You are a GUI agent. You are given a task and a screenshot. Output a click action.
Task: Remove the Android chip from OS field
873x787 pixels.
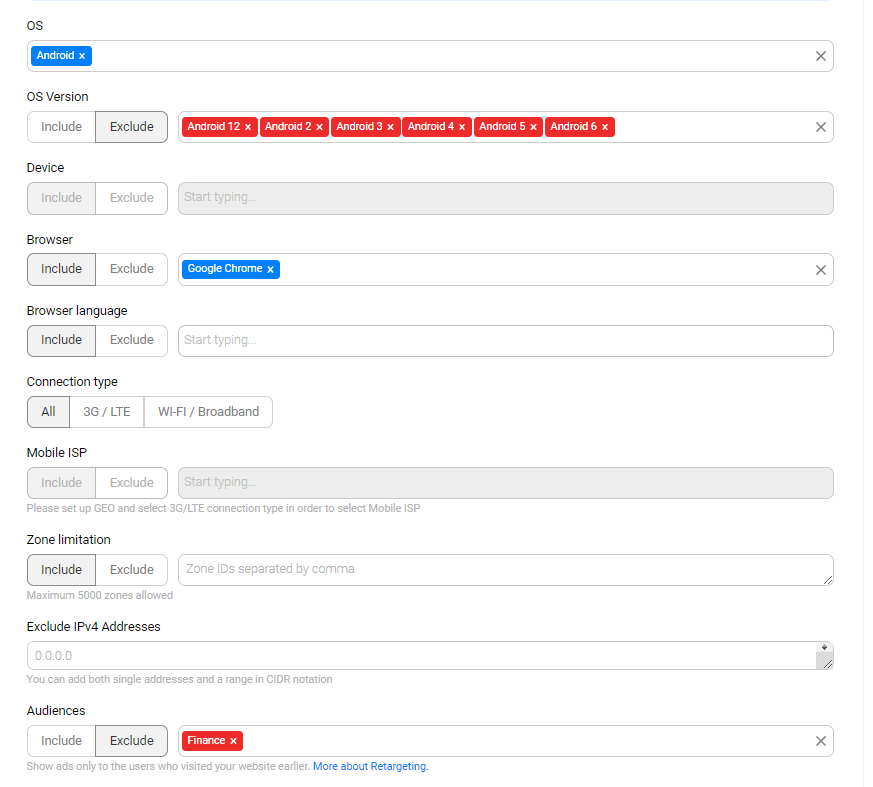point(82,55)
